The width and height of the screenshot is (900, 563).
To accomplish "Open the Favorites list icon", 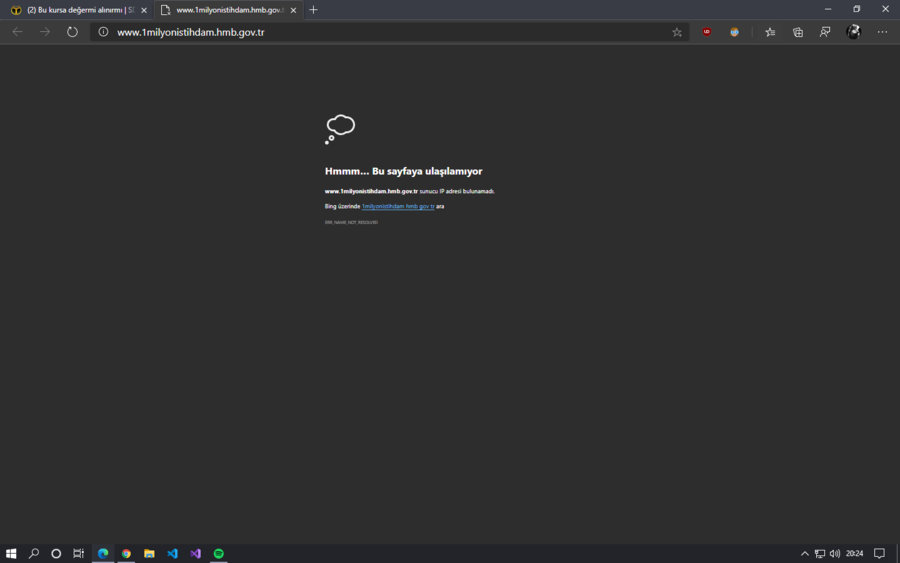I will tap(770, 32).
